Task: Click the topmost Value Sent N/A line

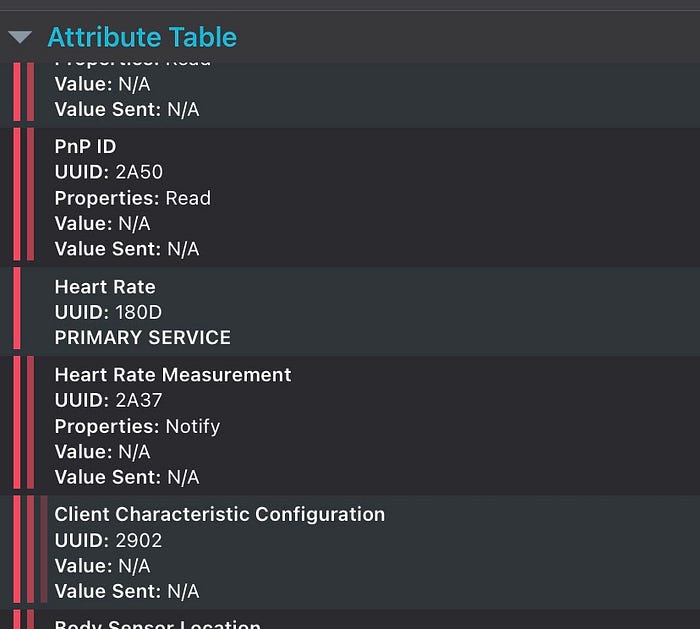Action: tap(127, 110)
